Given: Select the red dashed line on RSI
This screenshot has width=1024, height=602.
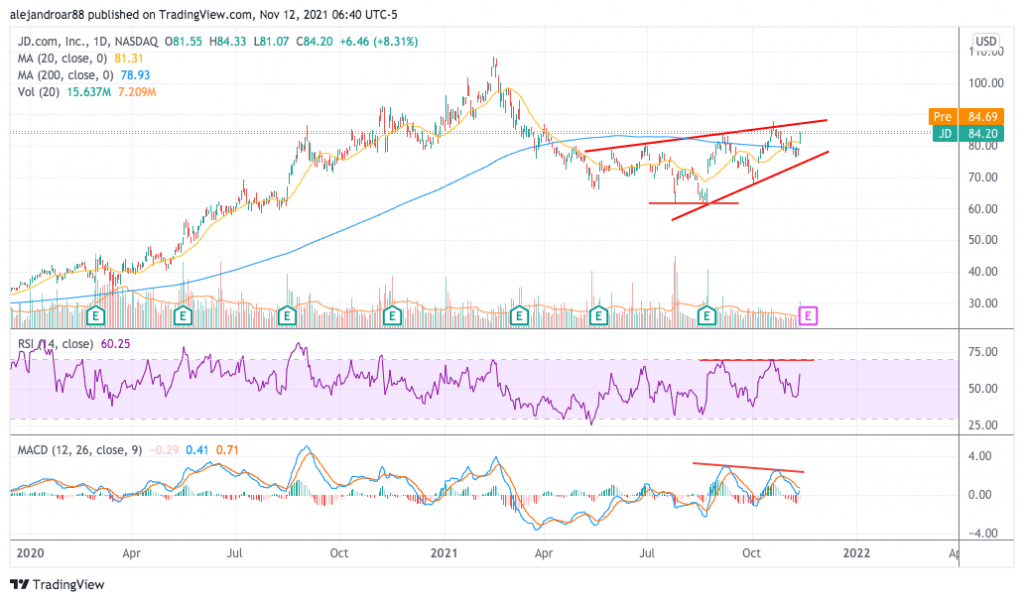Looking at the screenshot, I should click(756, 360).
